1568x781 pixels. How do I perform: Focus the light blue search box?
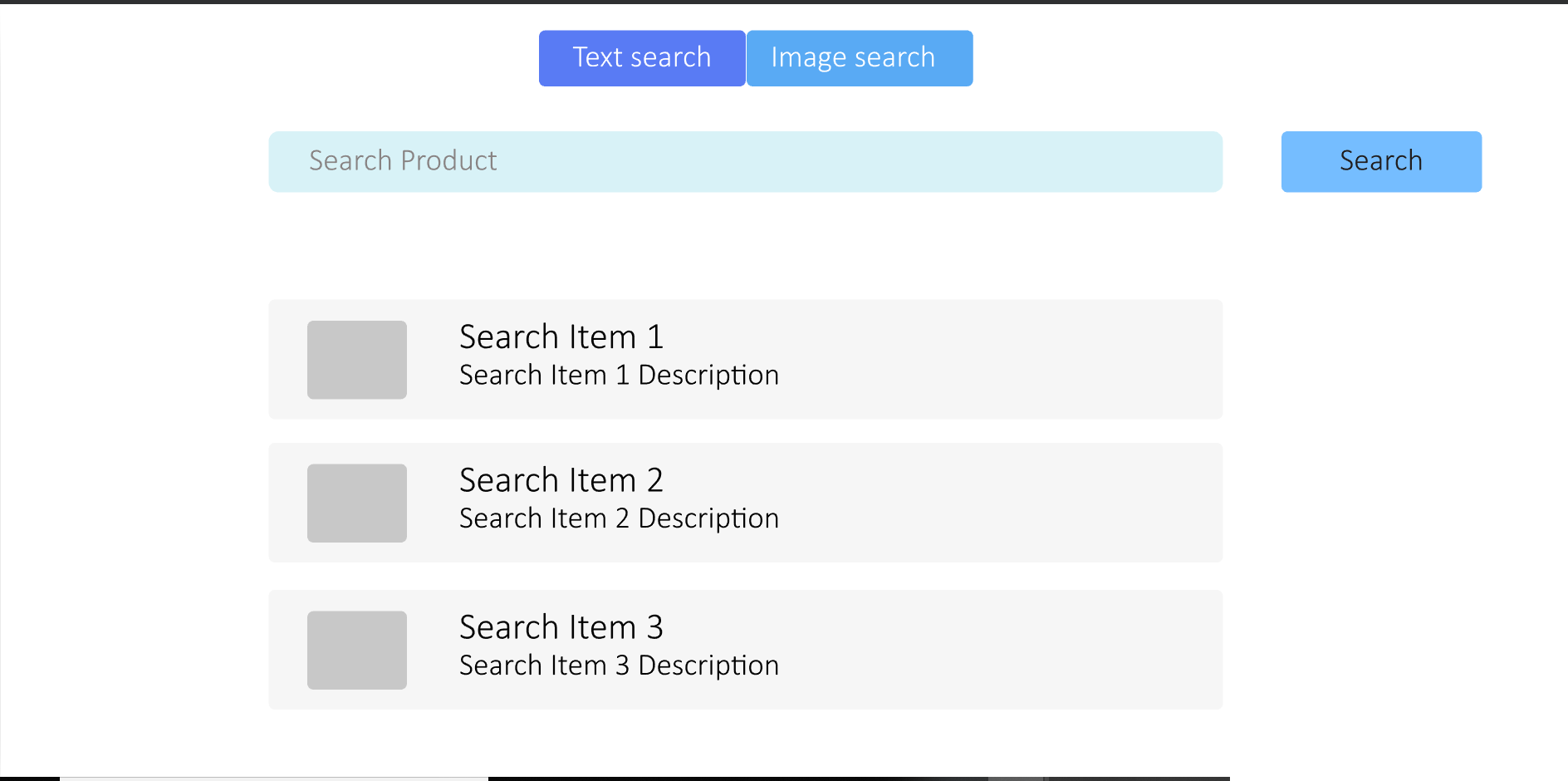745,161
